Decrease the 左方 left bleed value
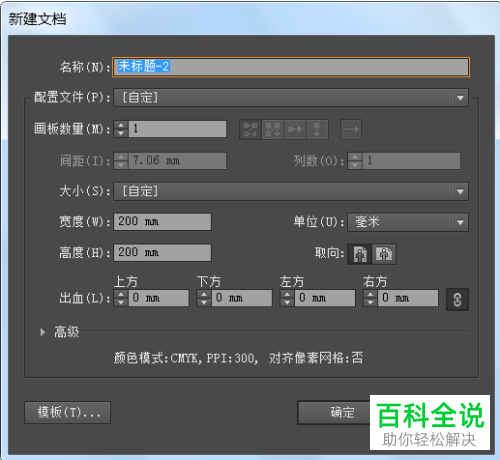Viewport: 500px width, 460px height. tap(287, 302)
